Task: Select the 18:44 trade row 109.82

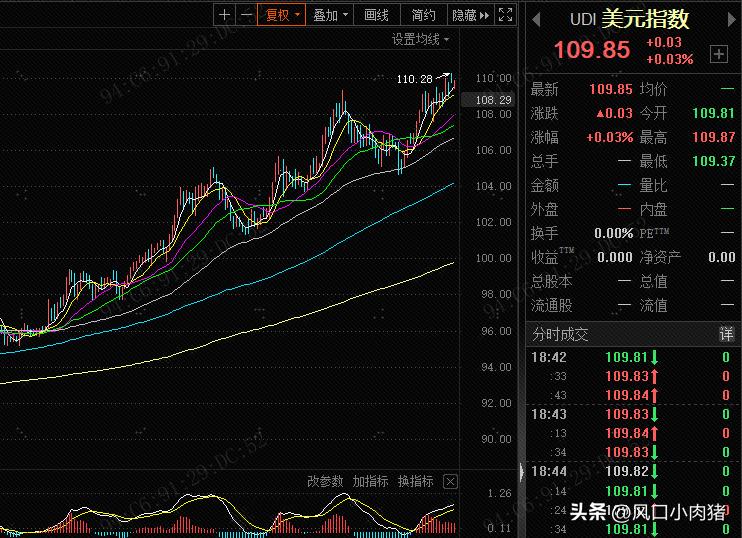Action: pos(627,471)
